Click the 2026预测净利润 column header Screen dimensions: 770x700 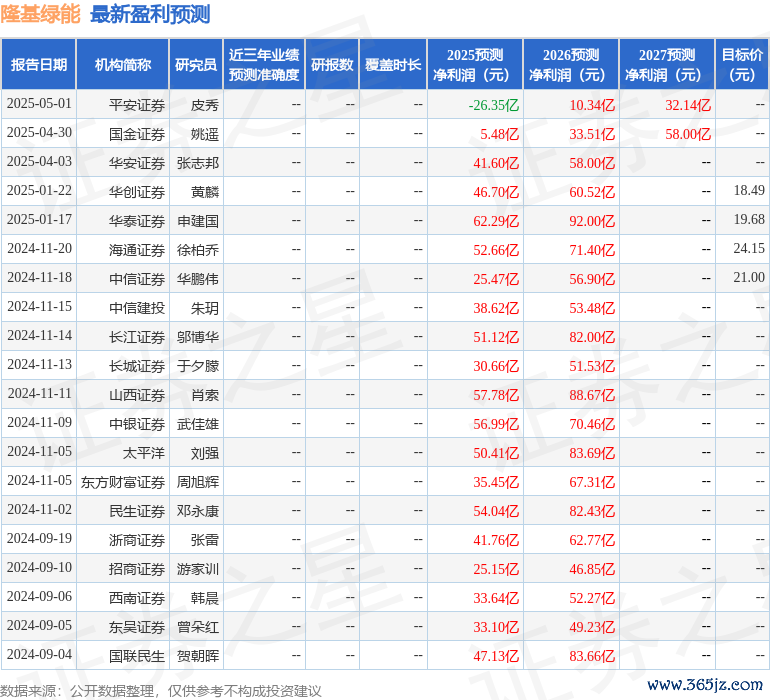tap(571, 64)
